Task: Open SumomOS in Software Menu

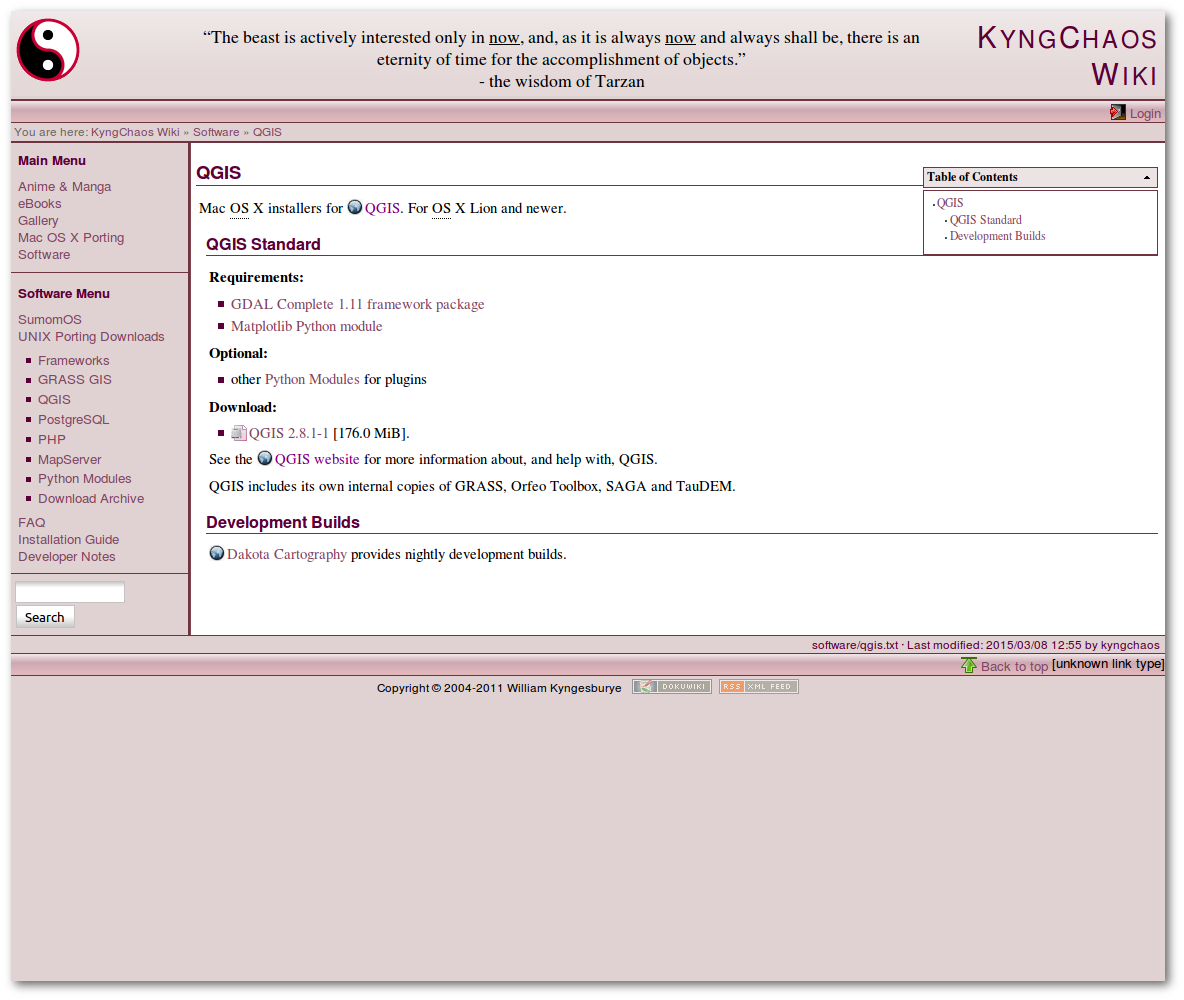Action: pos(50,320)
